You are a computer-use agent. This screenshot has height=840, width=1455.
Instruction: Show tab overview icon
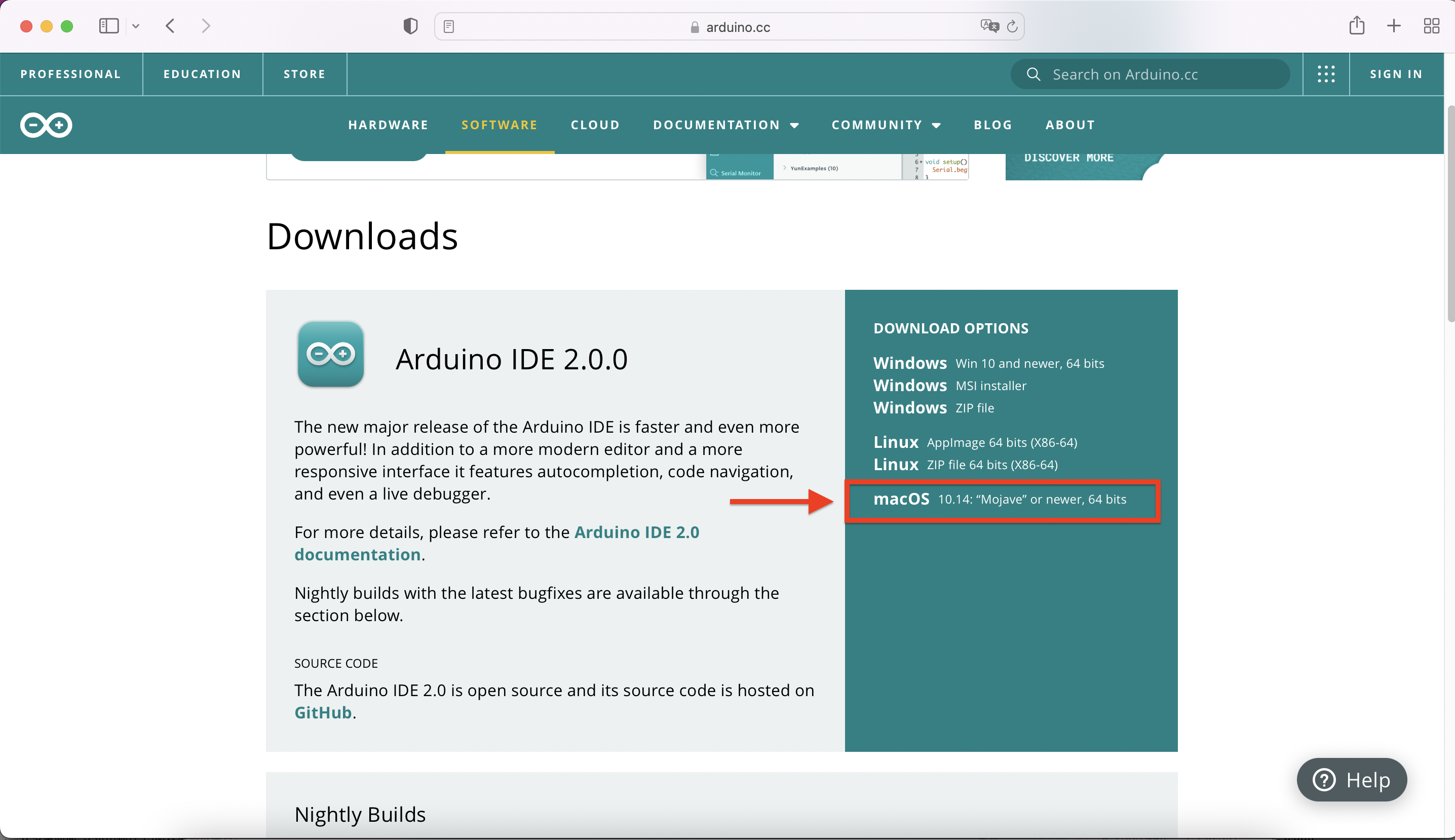click(x=1431, y=26)
